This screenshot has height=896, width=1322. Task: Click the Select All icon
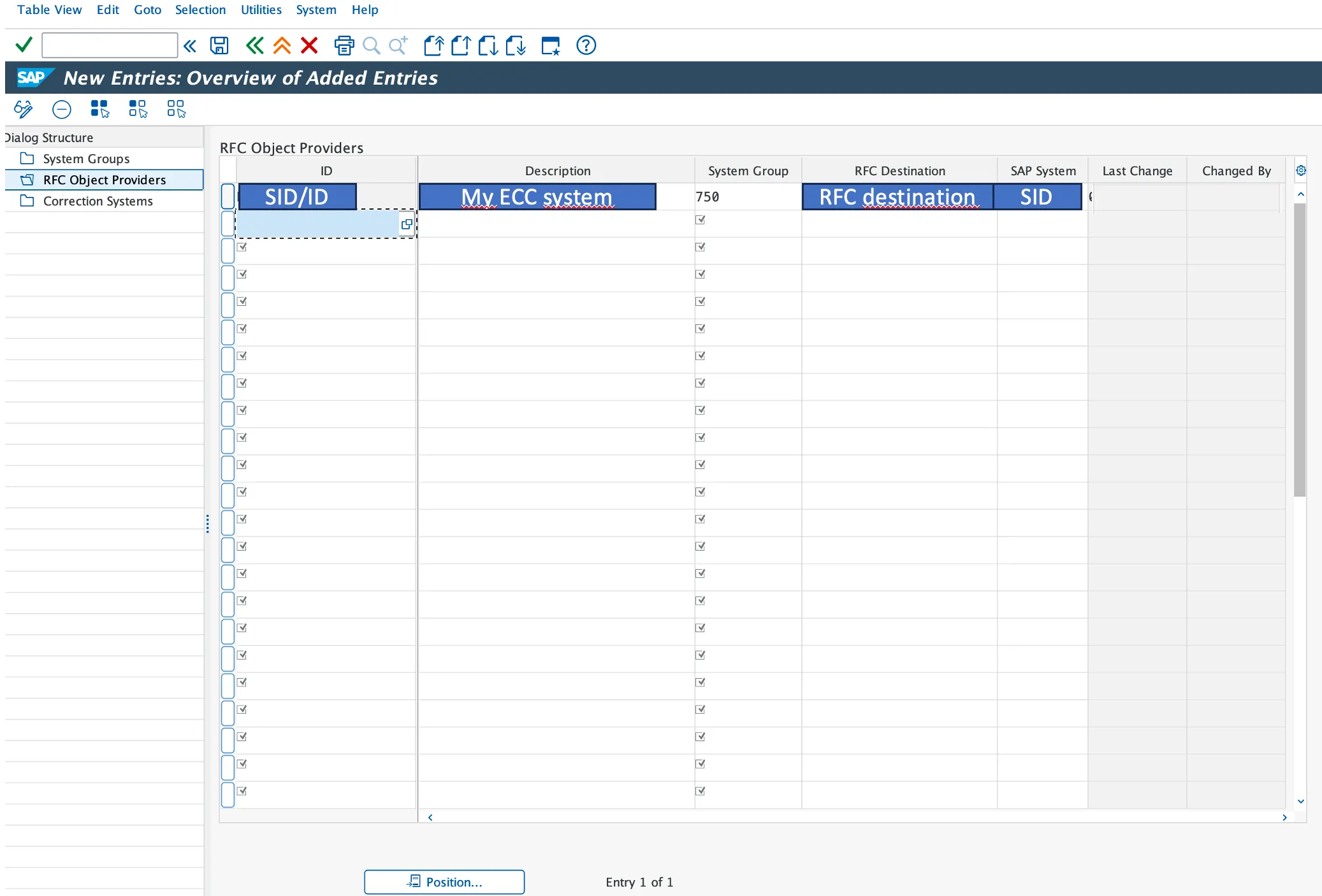(x=99, y=109)
